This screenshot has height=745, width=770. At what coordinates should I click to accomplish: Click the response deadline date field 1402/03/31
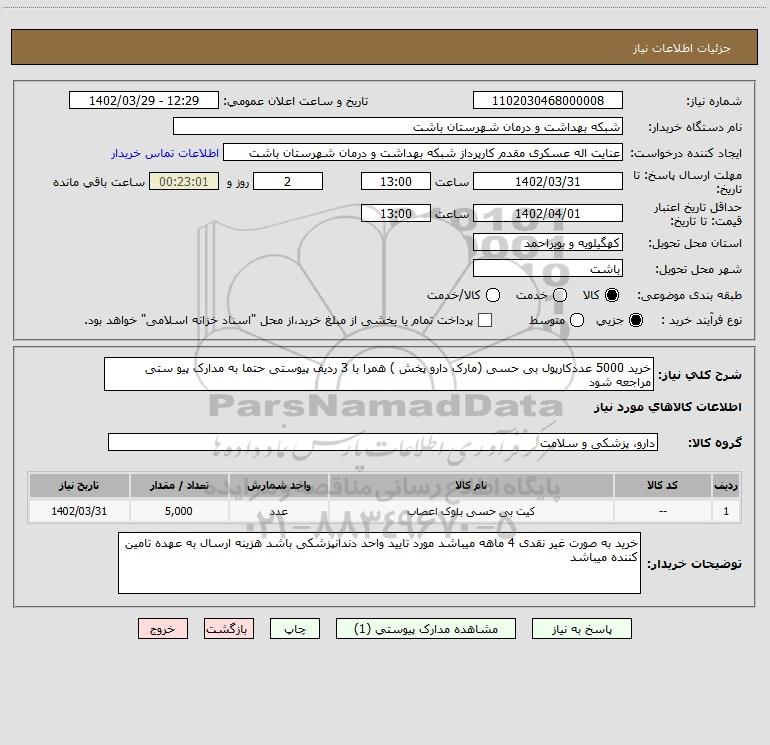point(547,181)
